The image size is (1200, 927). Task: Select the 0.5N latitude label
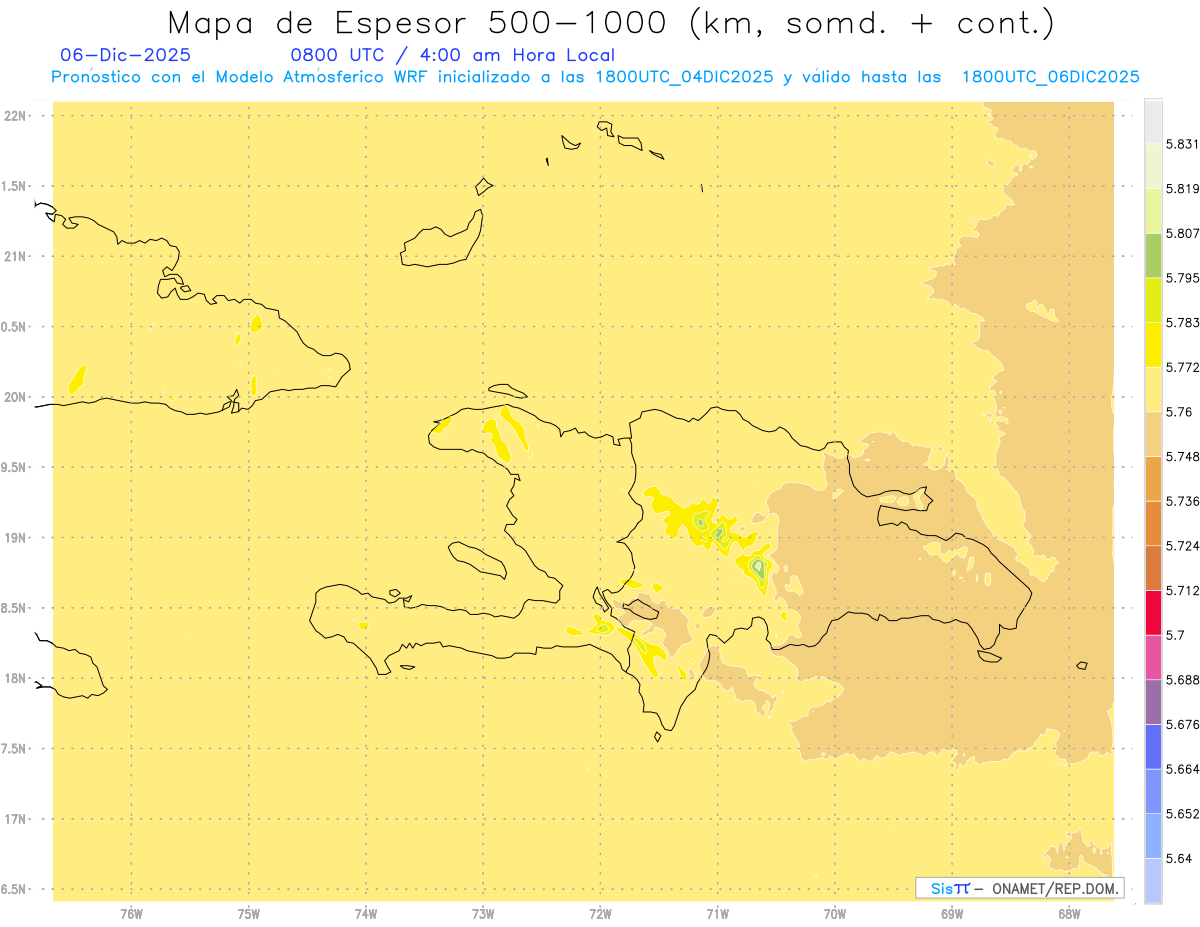click(x=15, y=327)
